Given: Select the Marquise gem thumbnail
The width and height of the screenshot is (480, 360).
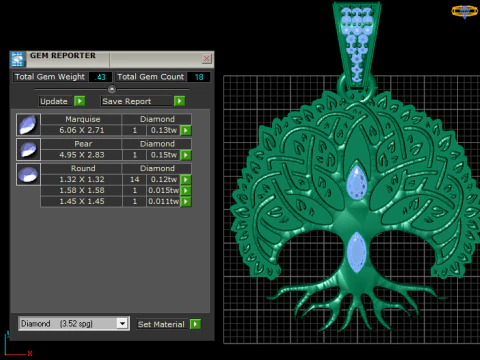Looking at the screenshot, I should (x=28, y=124).
